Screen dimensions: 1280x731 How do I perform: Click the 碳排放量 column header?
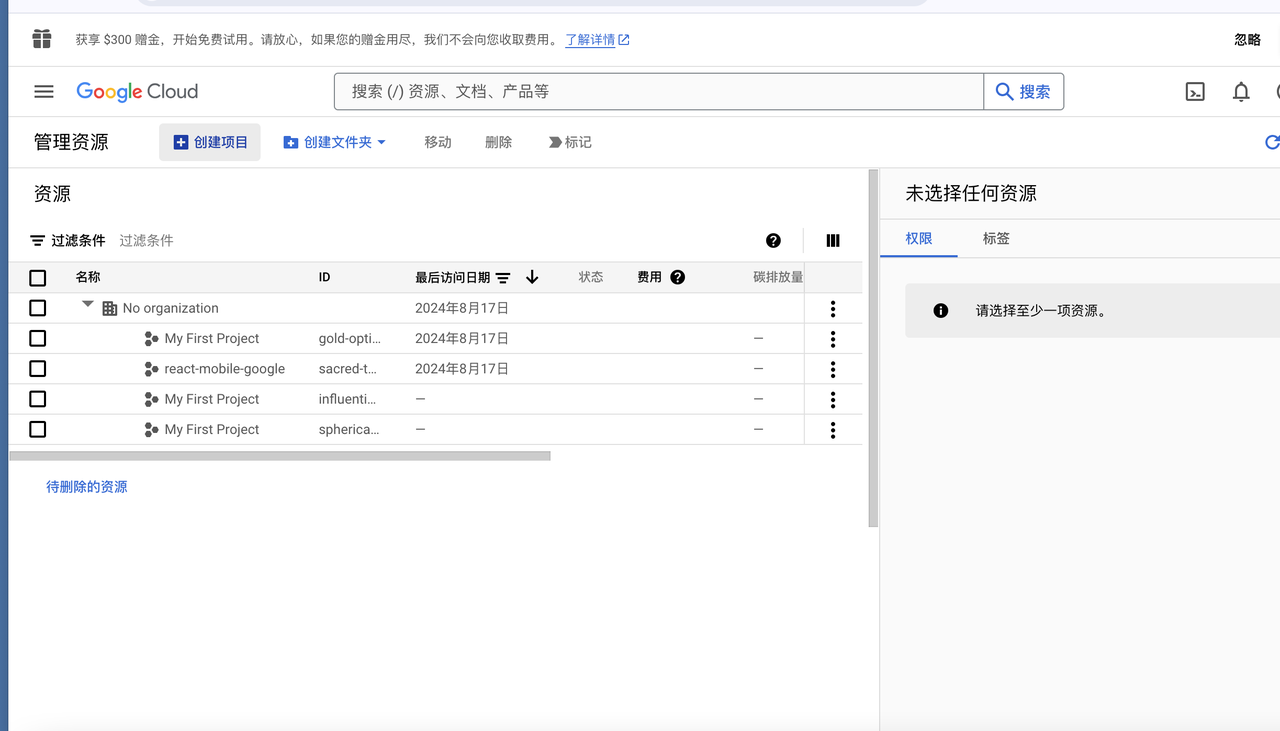click(778, 277)
